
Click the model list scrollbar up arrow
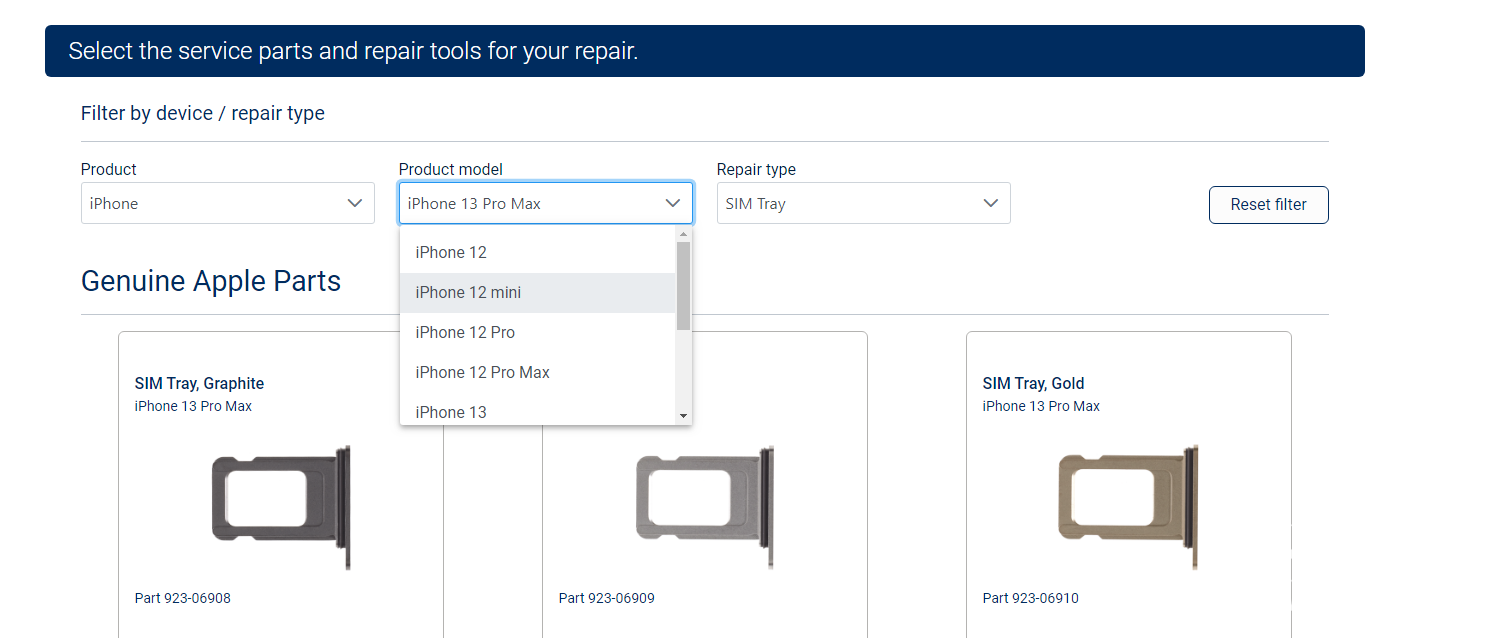[684, 235]
